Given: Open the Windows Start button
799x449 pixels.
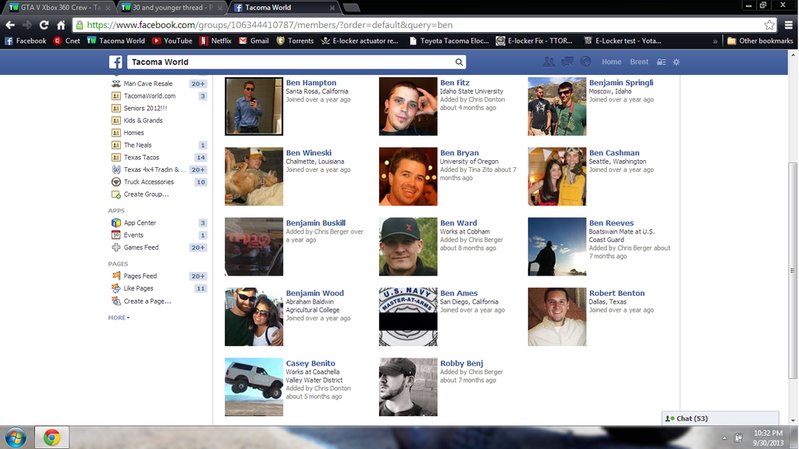Looking at the screenshot, I should pos(15,438).
